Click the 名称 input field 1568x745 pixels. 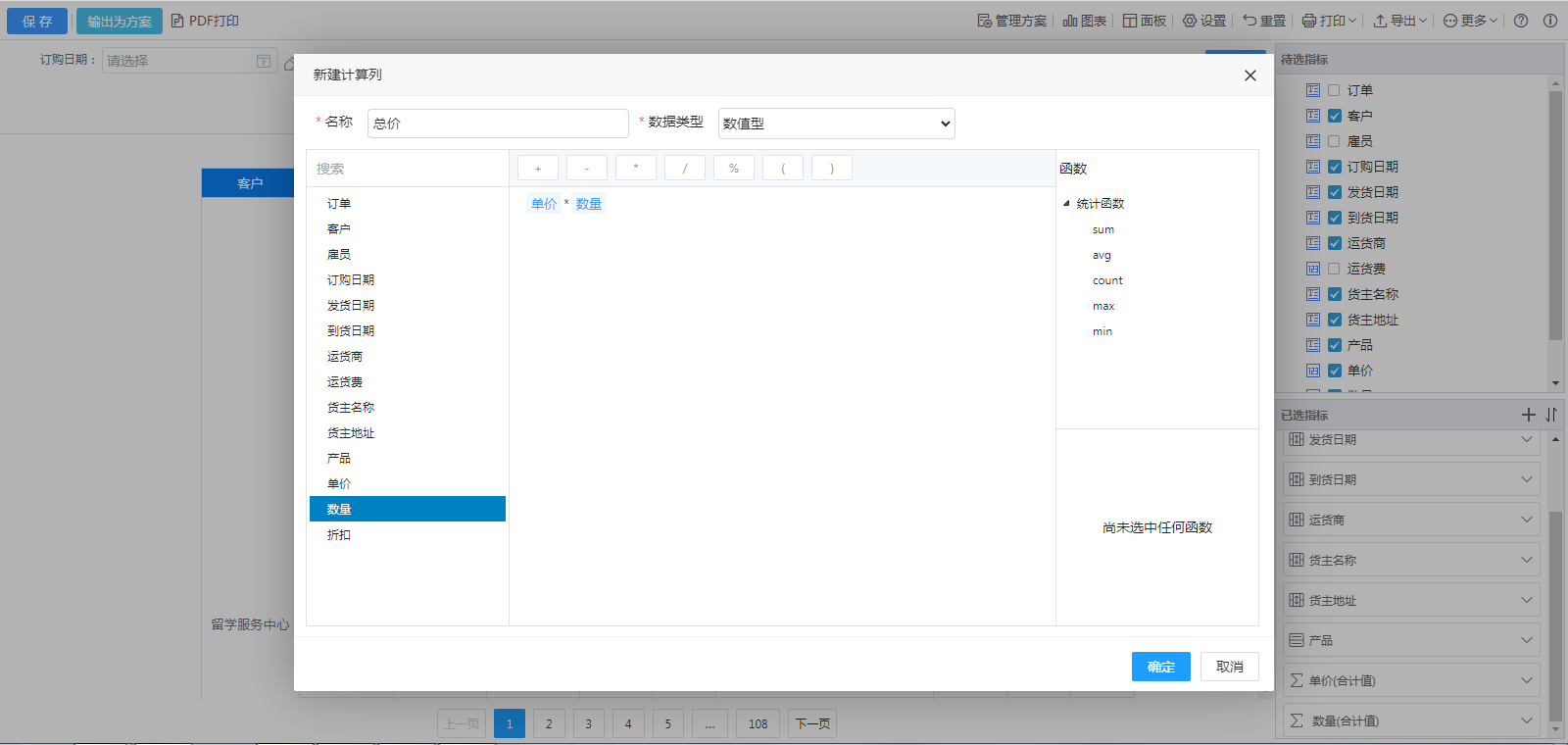click(x=498, y=124)
